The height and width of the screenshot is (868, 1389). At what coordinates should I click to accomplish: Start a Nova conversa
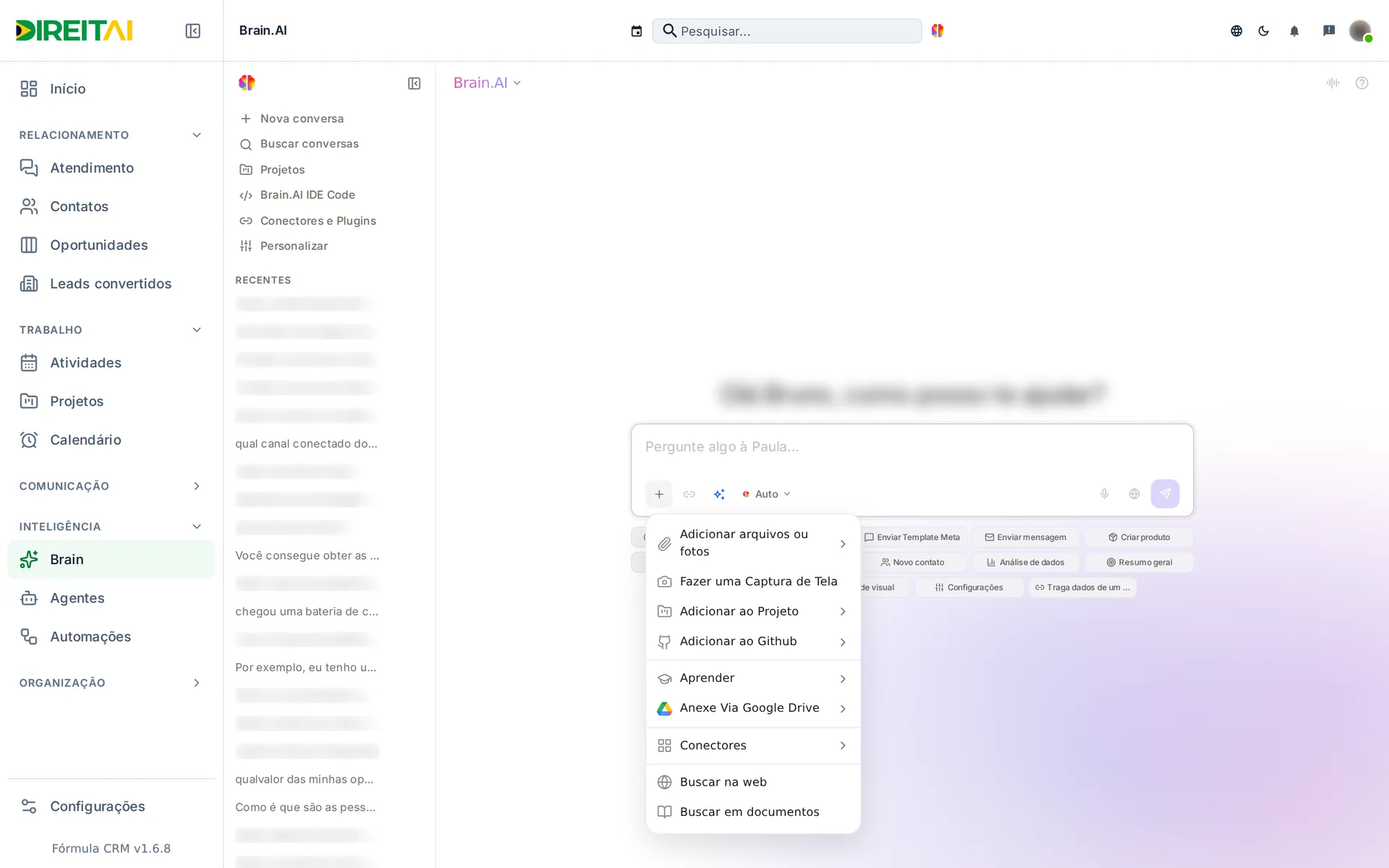click(302, 119)
